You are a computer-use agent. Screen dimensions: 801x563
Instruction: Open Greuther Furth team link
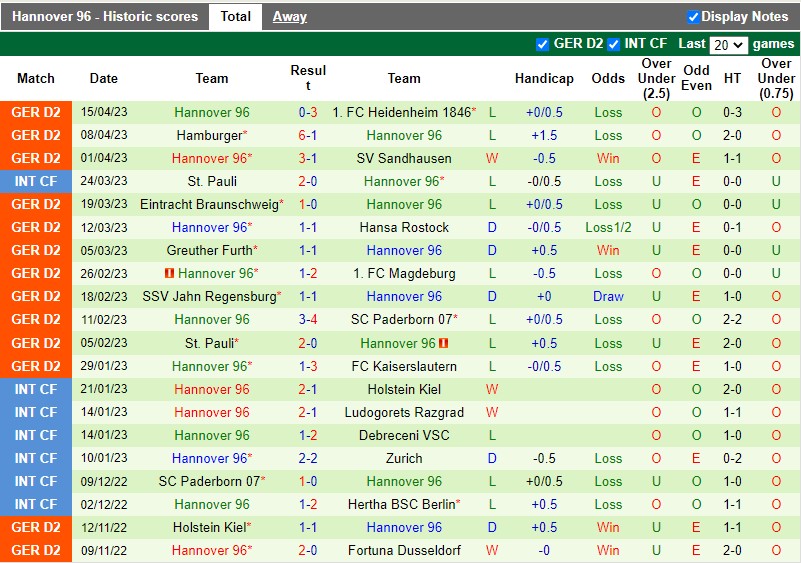[x=209, y=250]
